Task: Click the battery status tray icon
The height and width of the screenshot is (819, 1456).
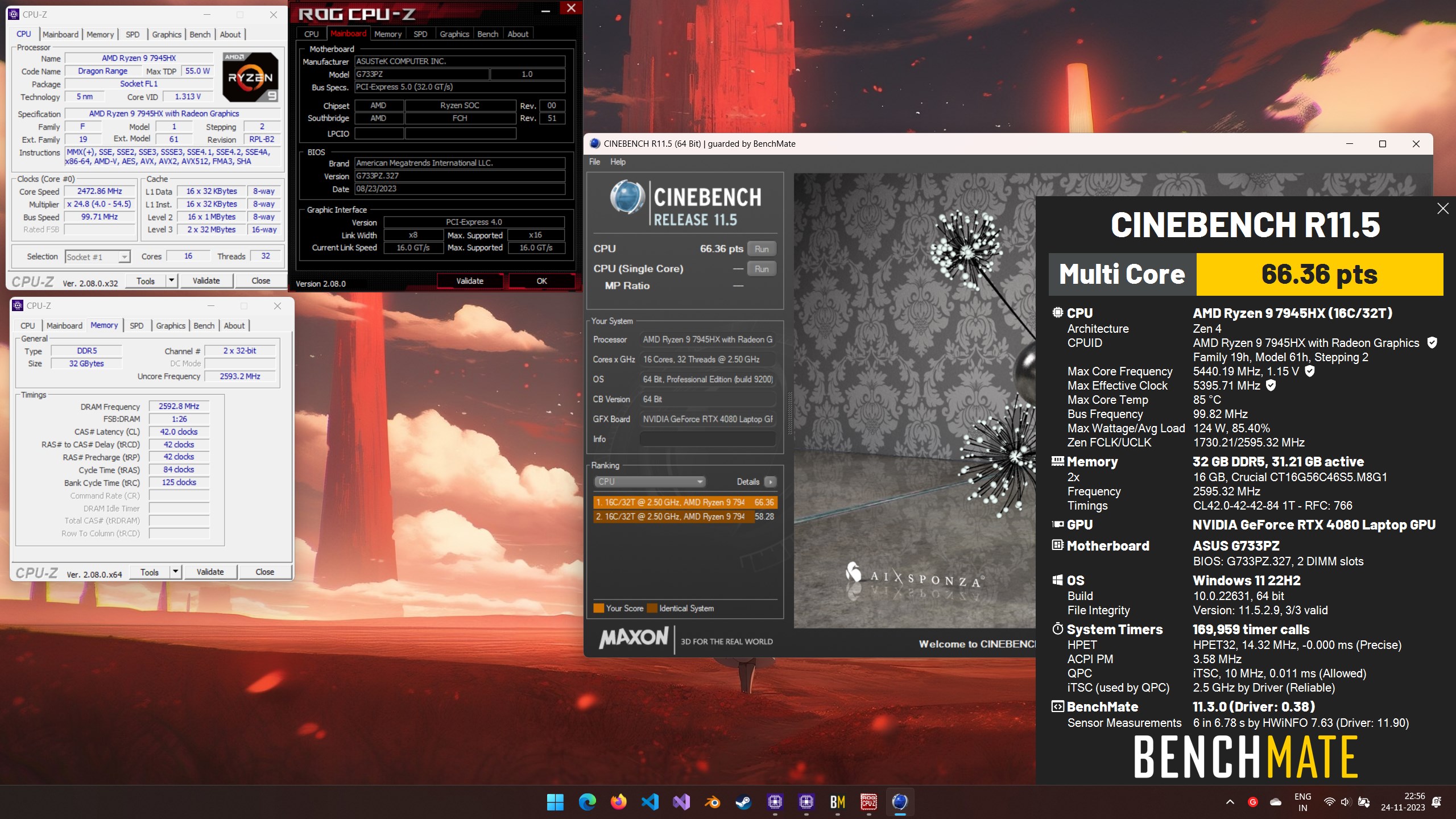Action: tap(1363, 802)
